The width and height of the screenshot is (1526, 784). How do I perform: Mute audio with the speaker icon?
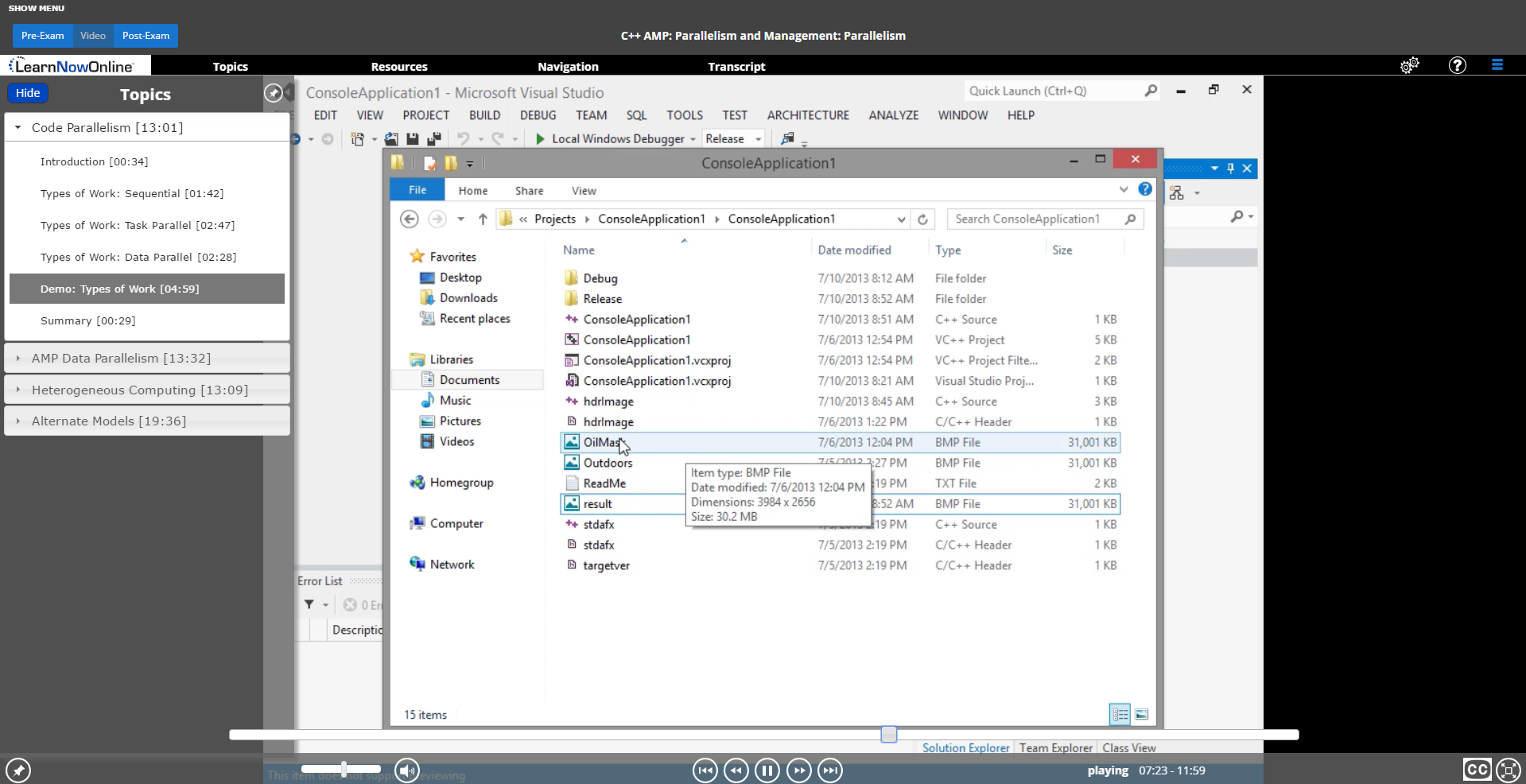(407, 770)
